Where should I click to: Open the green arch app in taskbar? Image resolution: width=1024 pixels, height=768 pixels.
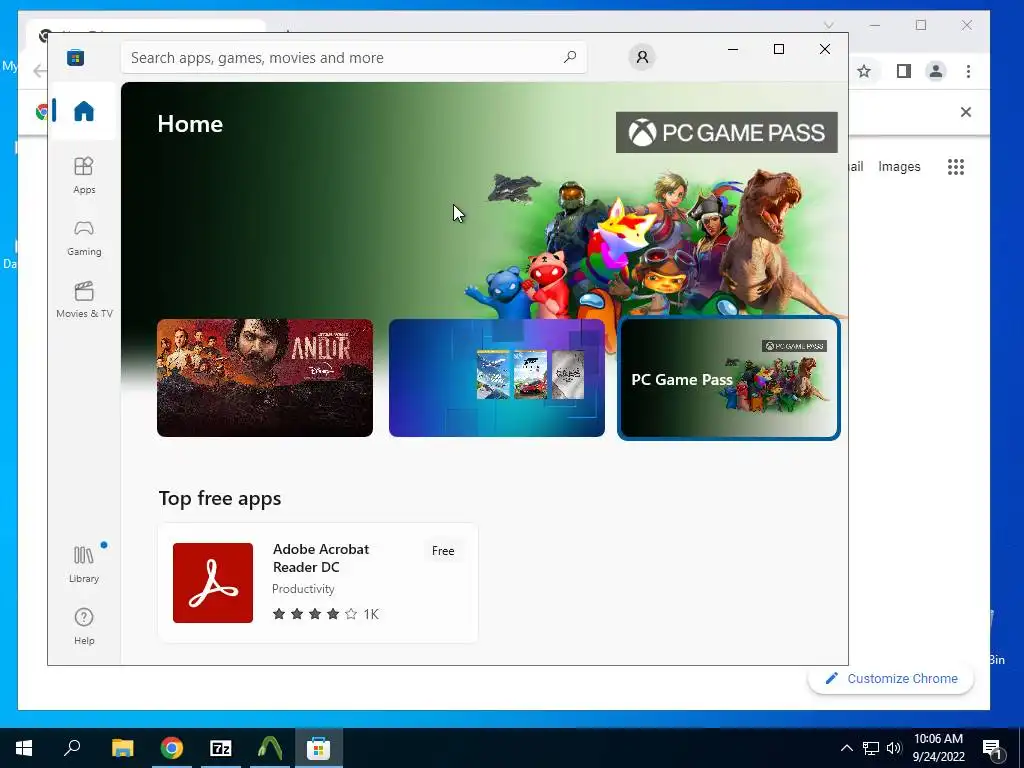270,748
